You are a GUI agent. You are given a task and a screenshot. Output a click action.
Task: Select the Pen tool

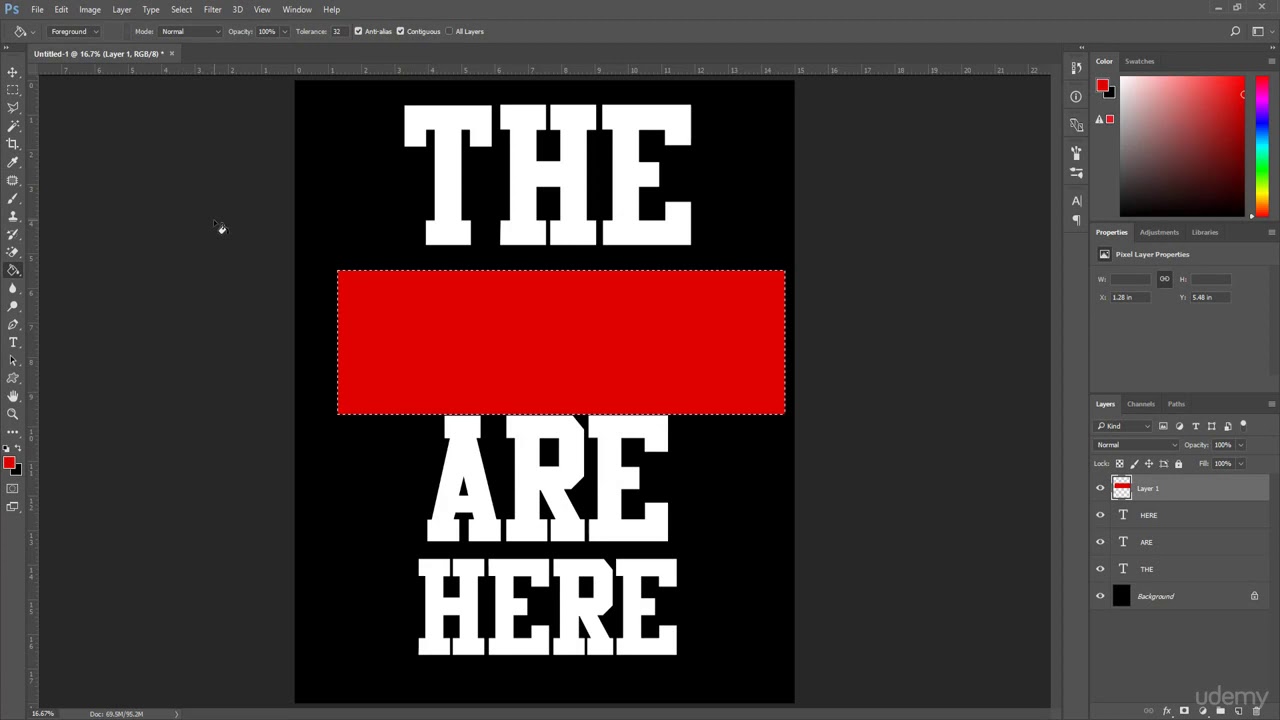pyautogui.click(x=13, y=324)
